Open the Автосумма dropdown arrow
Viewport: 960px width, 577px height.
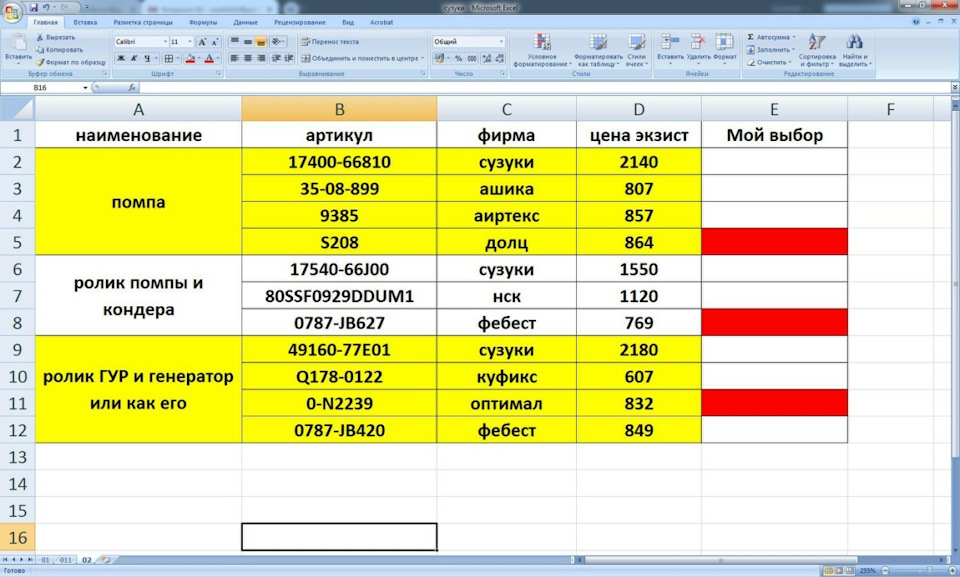click(x=794, y=37)
